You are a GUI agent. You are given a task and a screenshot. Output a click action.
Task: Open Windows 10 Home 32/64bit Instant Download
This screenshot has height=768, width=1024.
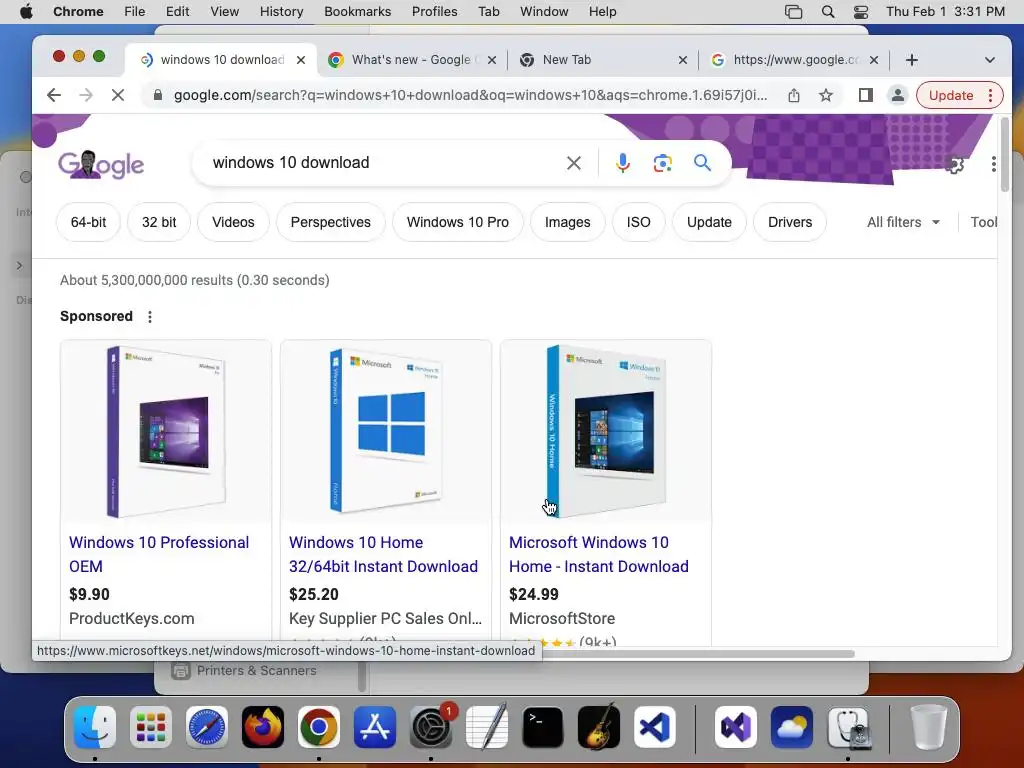pyautogui.click(x=383, y=554)
